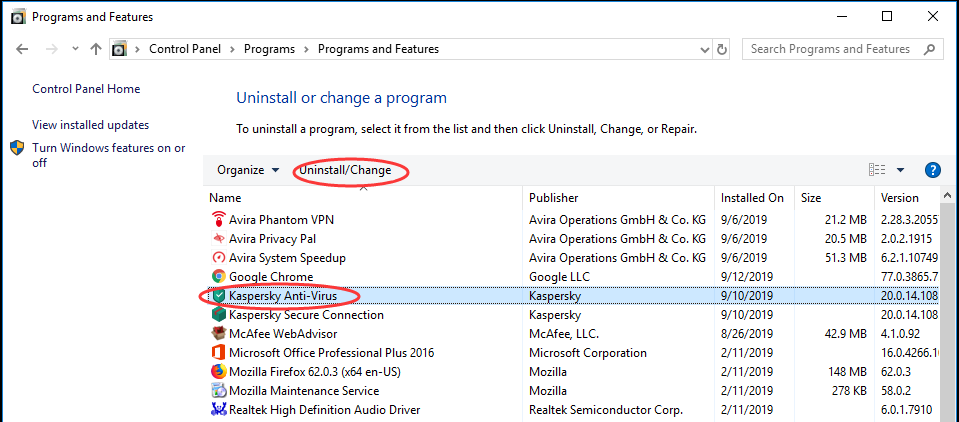Open View installed updates link
The image size is (959, 422).
pos(91,125)
